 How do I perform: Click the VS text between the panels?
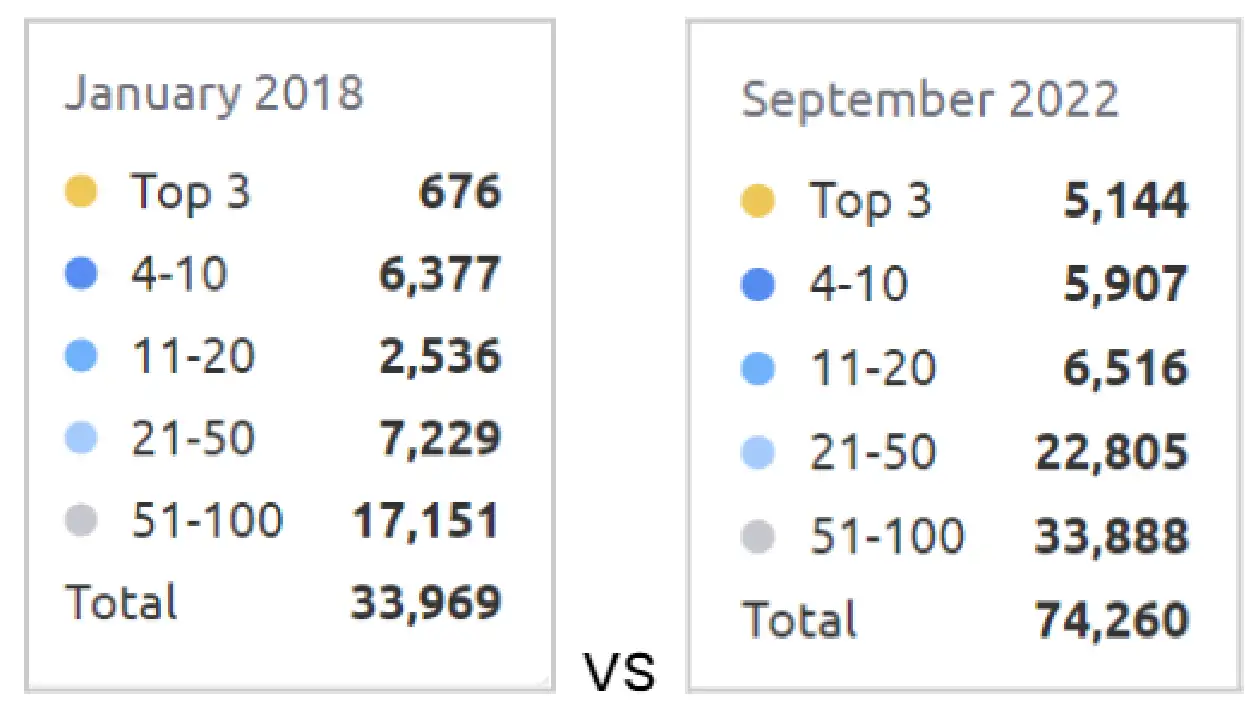(620, 673)
